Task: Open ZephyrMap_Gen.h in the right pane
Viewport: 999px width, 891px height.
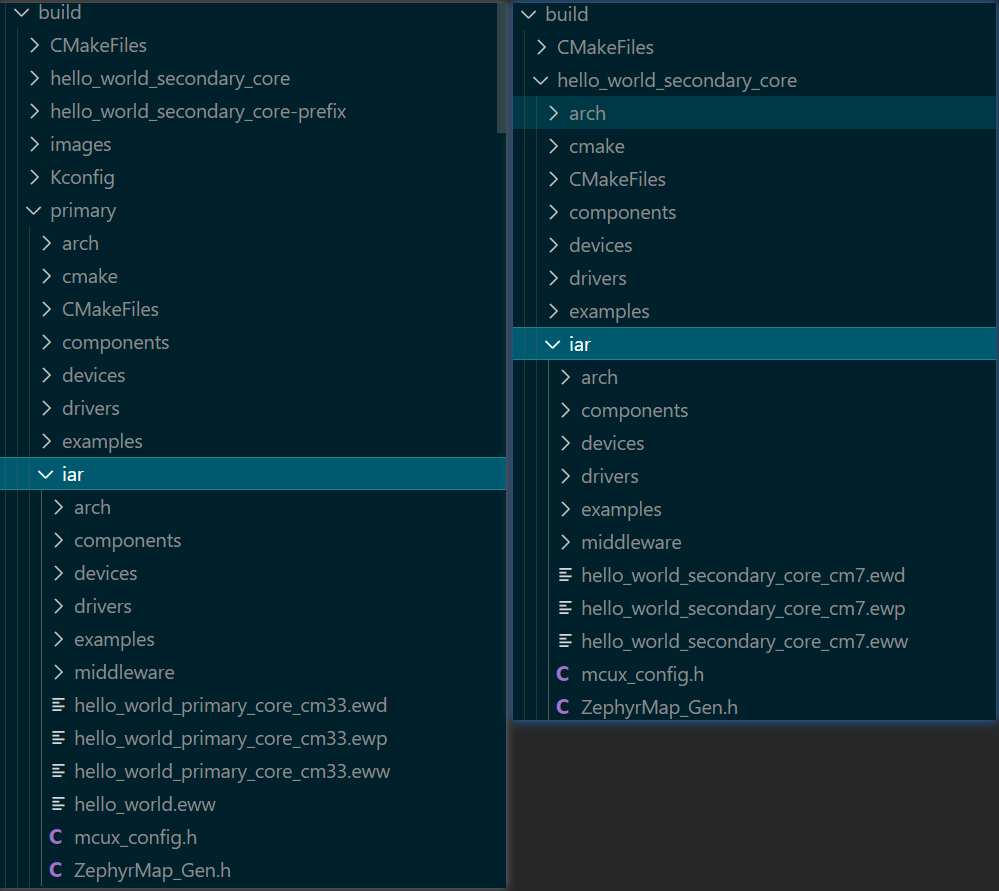Action: coord(660,706)
